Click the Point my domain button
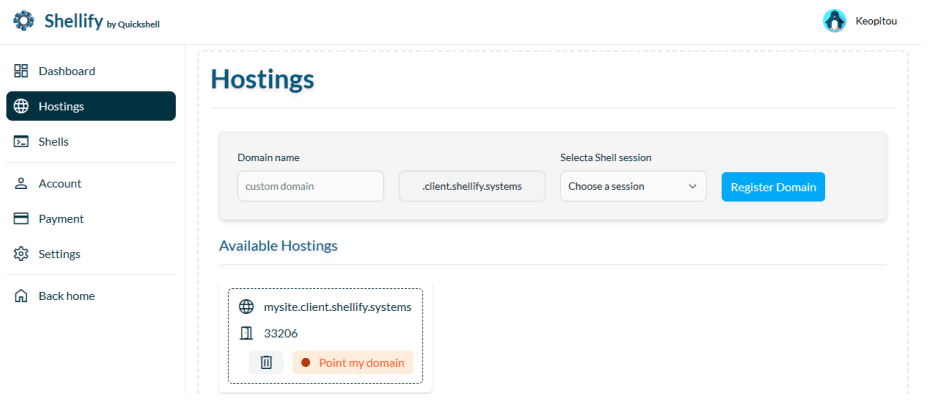This screenshot has height=403, width=931. (353, 362)
